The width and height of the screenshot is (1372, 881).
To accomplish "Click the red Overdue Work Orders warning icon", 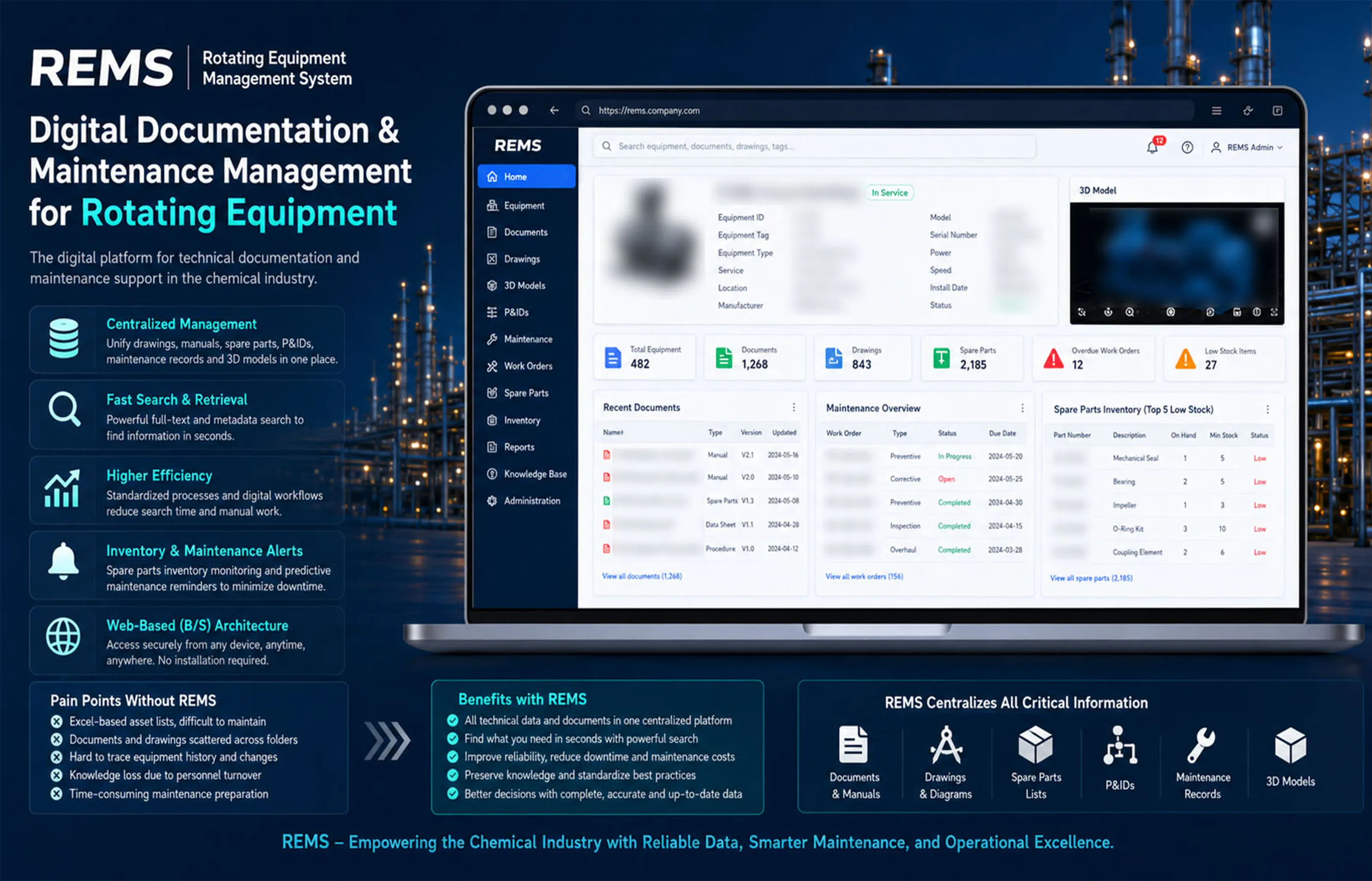I will pos(1054,359).
